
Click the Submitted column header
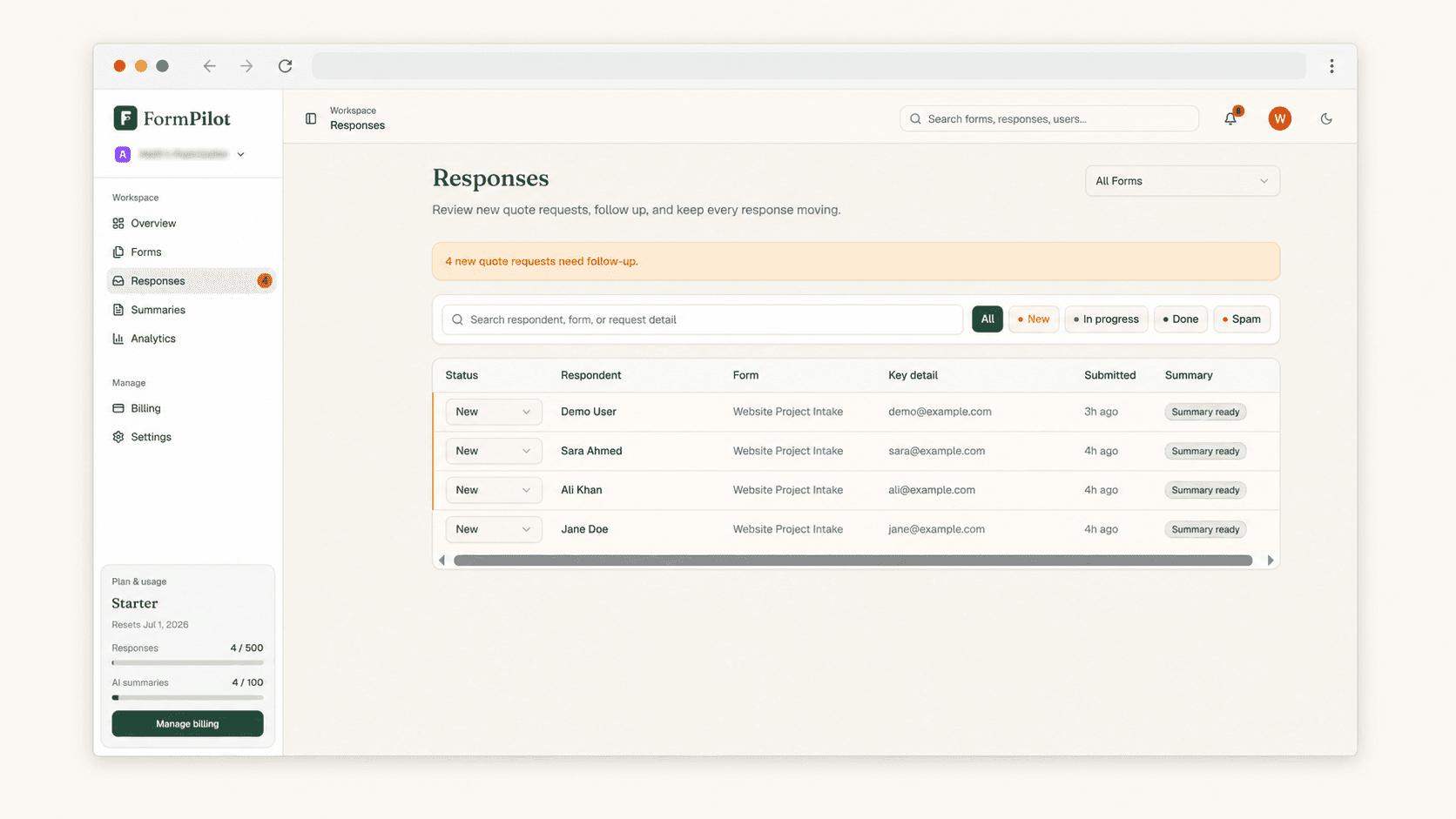[x=1109, y=375]
